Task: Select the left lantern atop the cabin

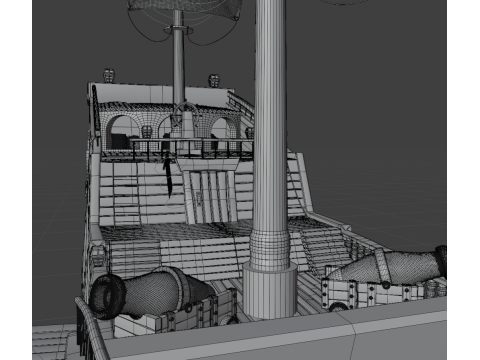Action: point(109,76)
